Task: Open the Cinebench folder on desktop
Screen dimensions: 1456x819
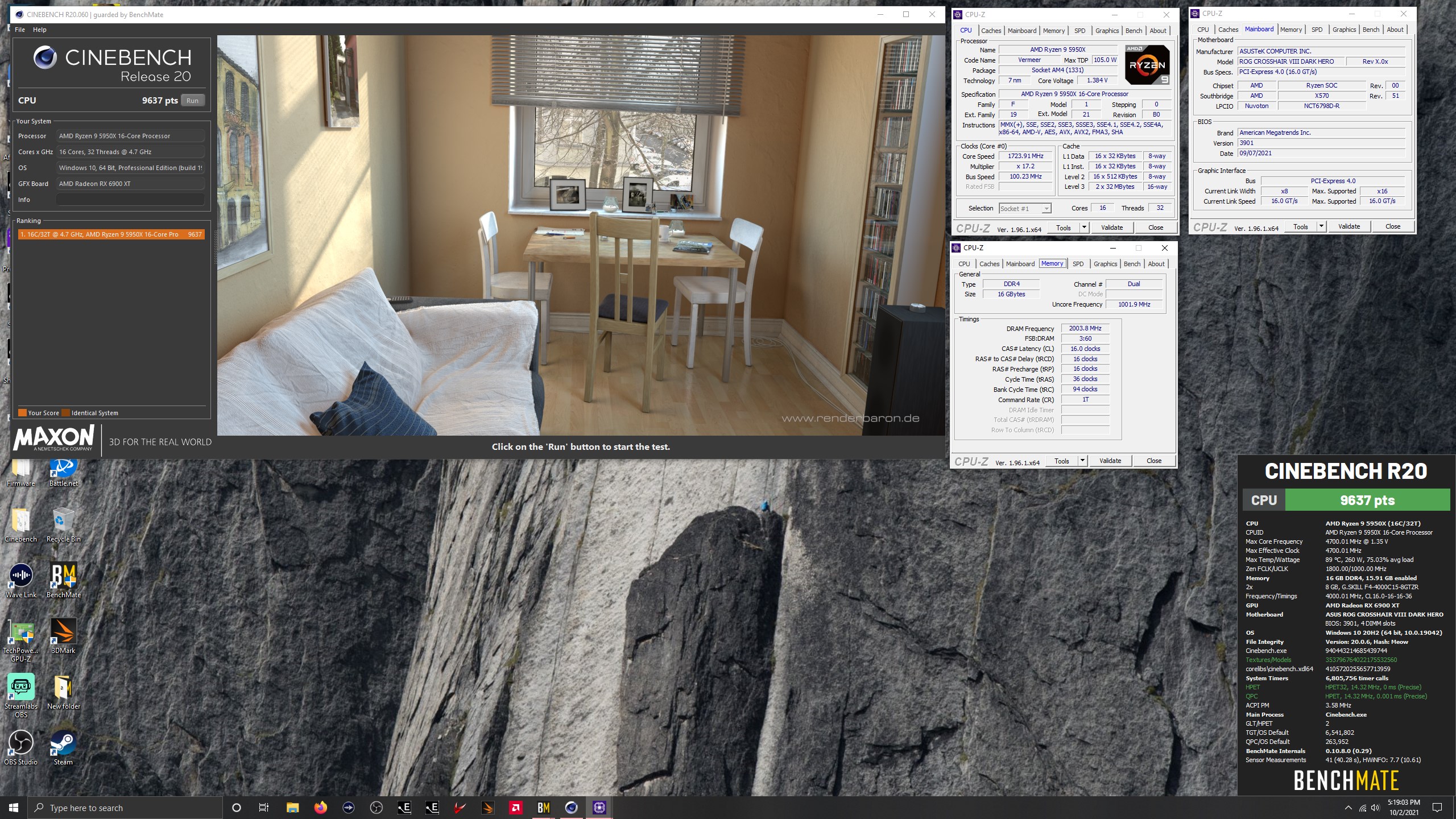Action: click(x=21, y=524)
